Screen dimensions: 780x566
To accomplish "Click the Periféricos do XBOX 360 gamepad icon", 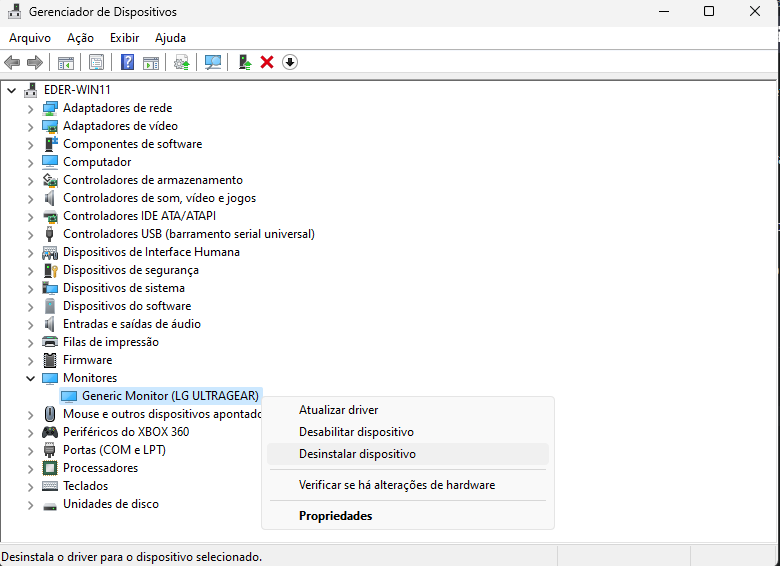I will click(x=50, y=432).
